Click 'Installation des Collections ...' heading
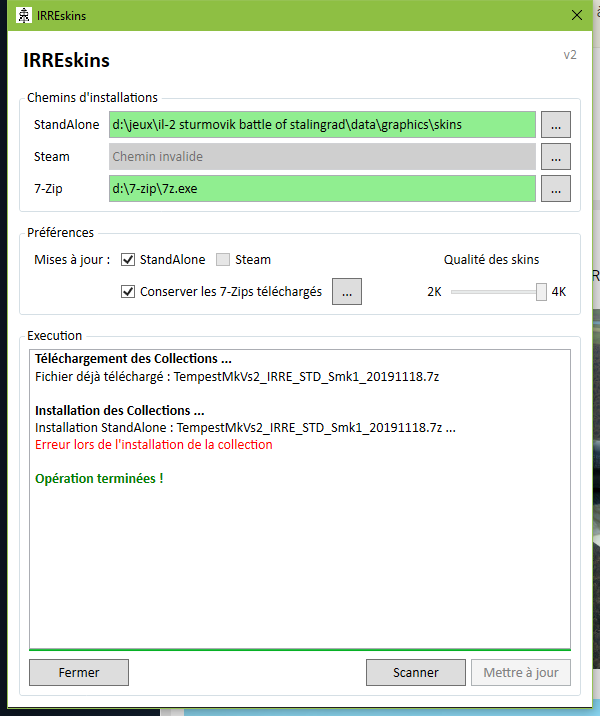 click(120, 411)
